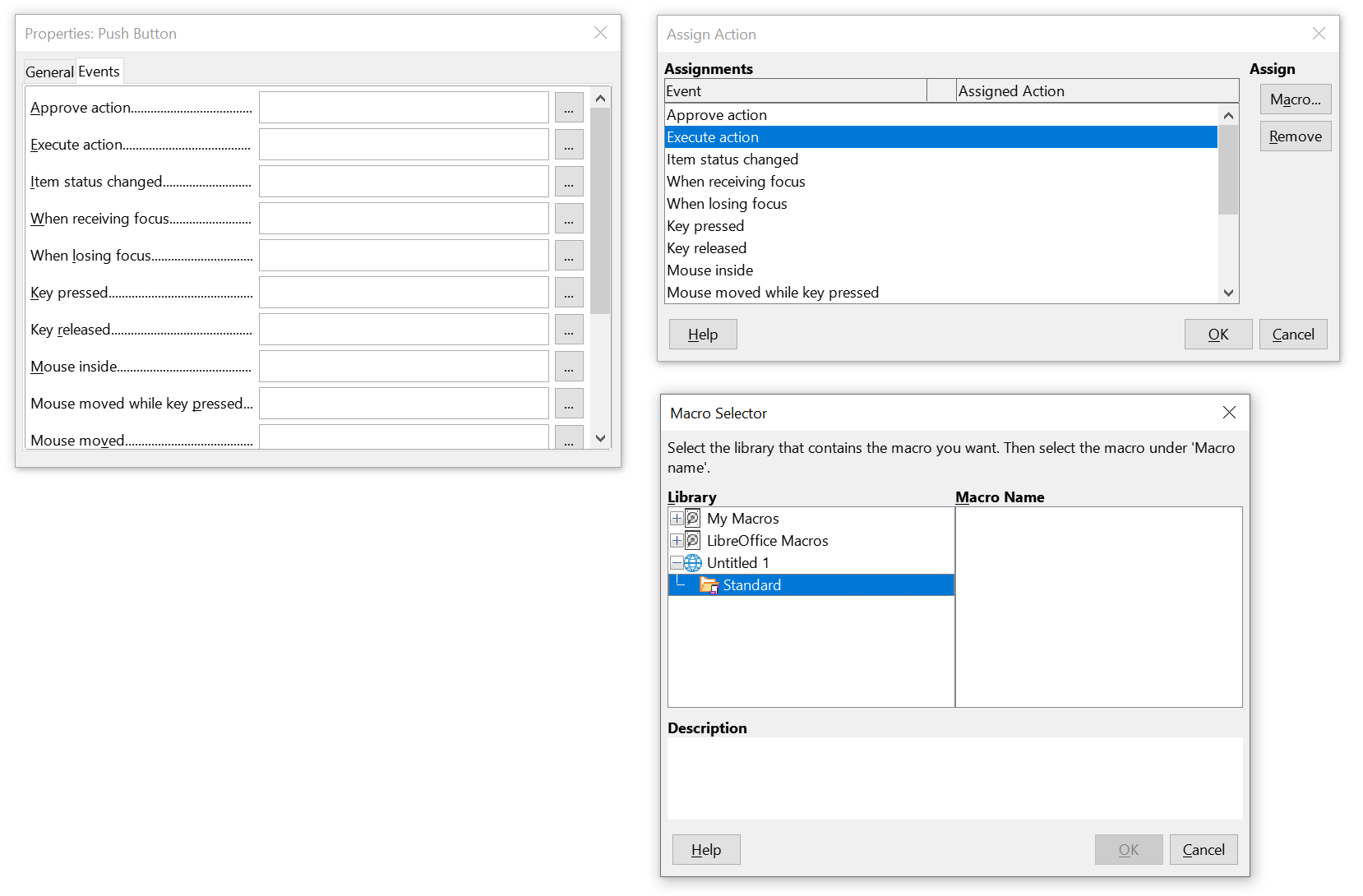Viewport: 1363px width, 896px height.
Task: Click the Assignments list scrollbar thumb
Action: pos(1228,170)
